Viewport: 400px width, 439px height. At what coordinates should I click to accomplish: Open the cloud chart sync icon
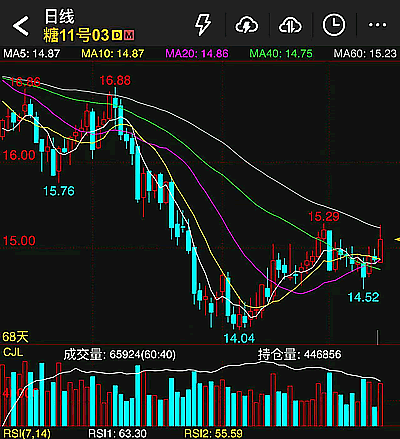coord(290,25)
